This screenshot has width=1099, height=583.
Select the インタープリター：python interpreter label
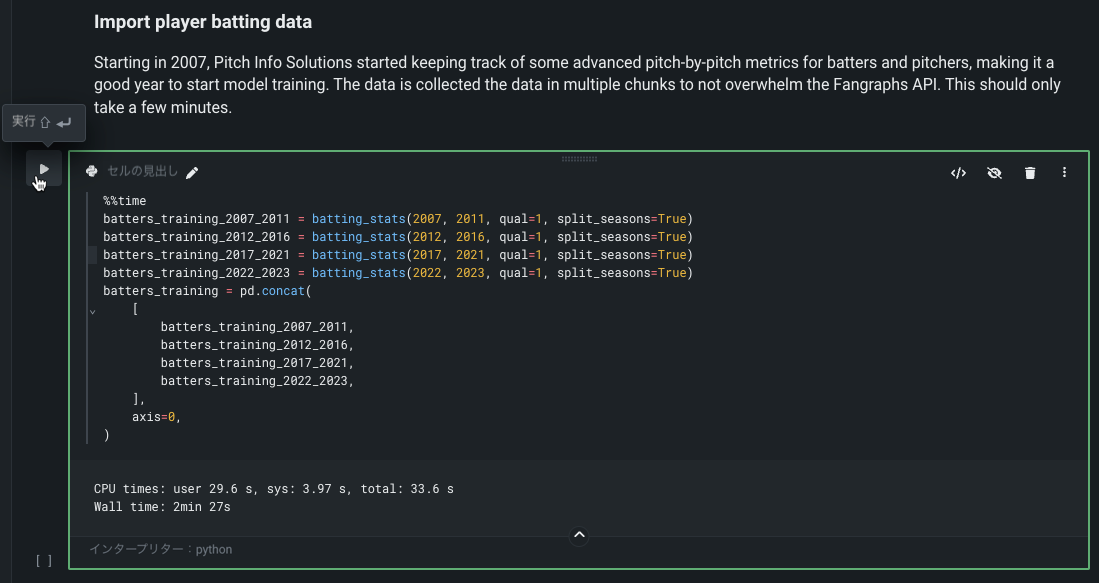point(160,549)
